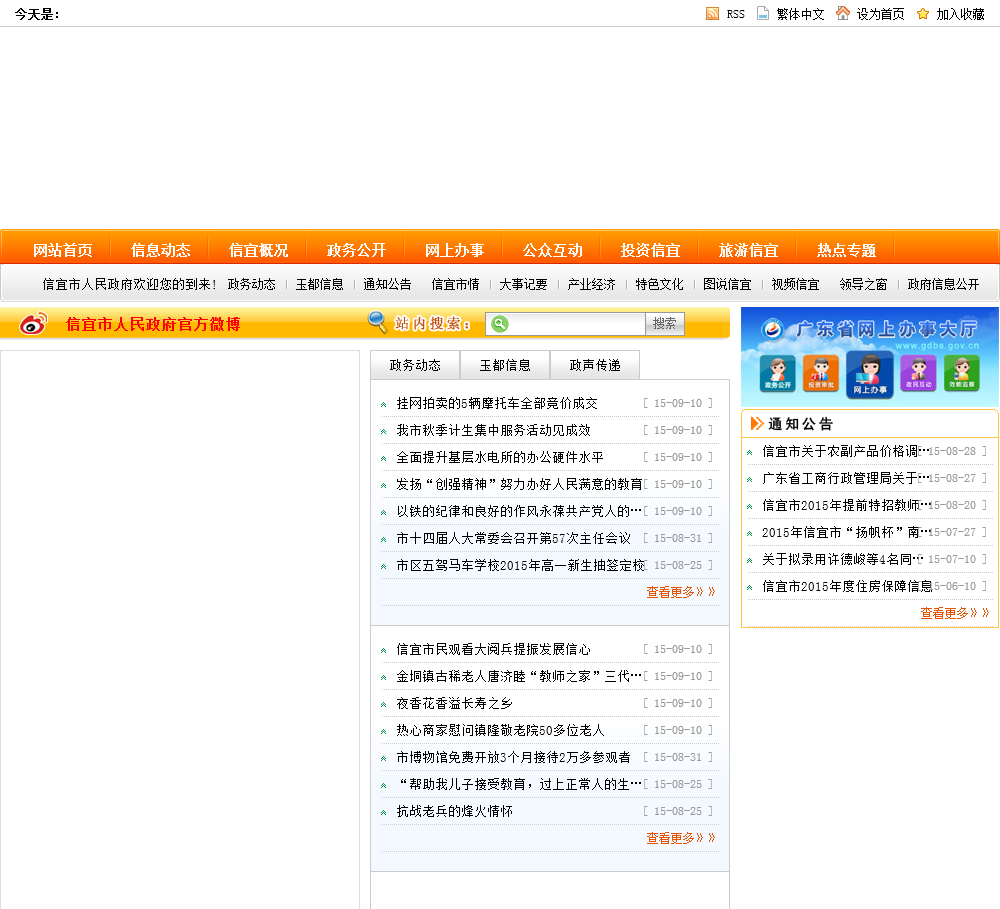Open news 信宜市民观看大阅兵提振发展信心
Screen dimensions: 1000x909
click(494, 649)
